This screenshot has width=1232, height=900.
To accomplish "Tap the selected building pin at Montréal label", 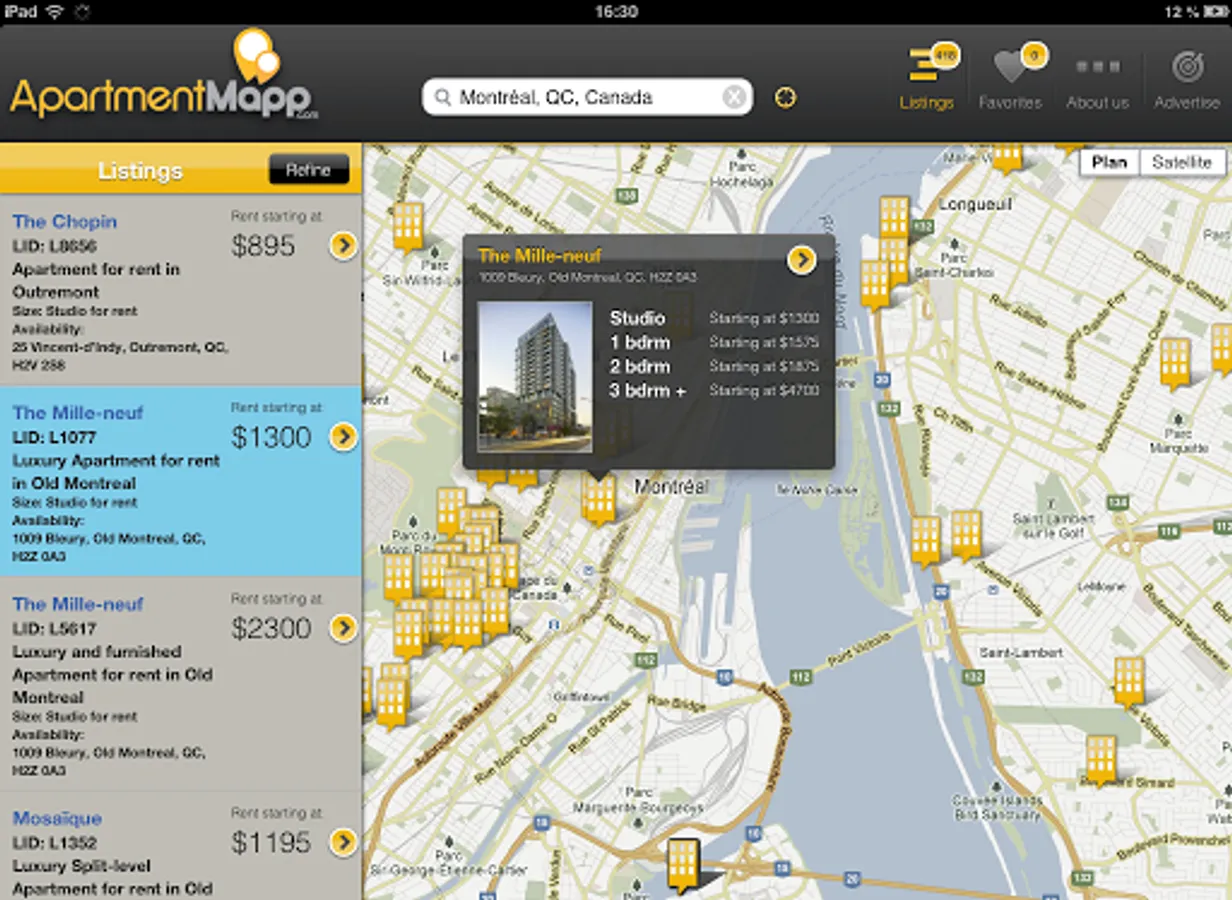I will 599,498.
